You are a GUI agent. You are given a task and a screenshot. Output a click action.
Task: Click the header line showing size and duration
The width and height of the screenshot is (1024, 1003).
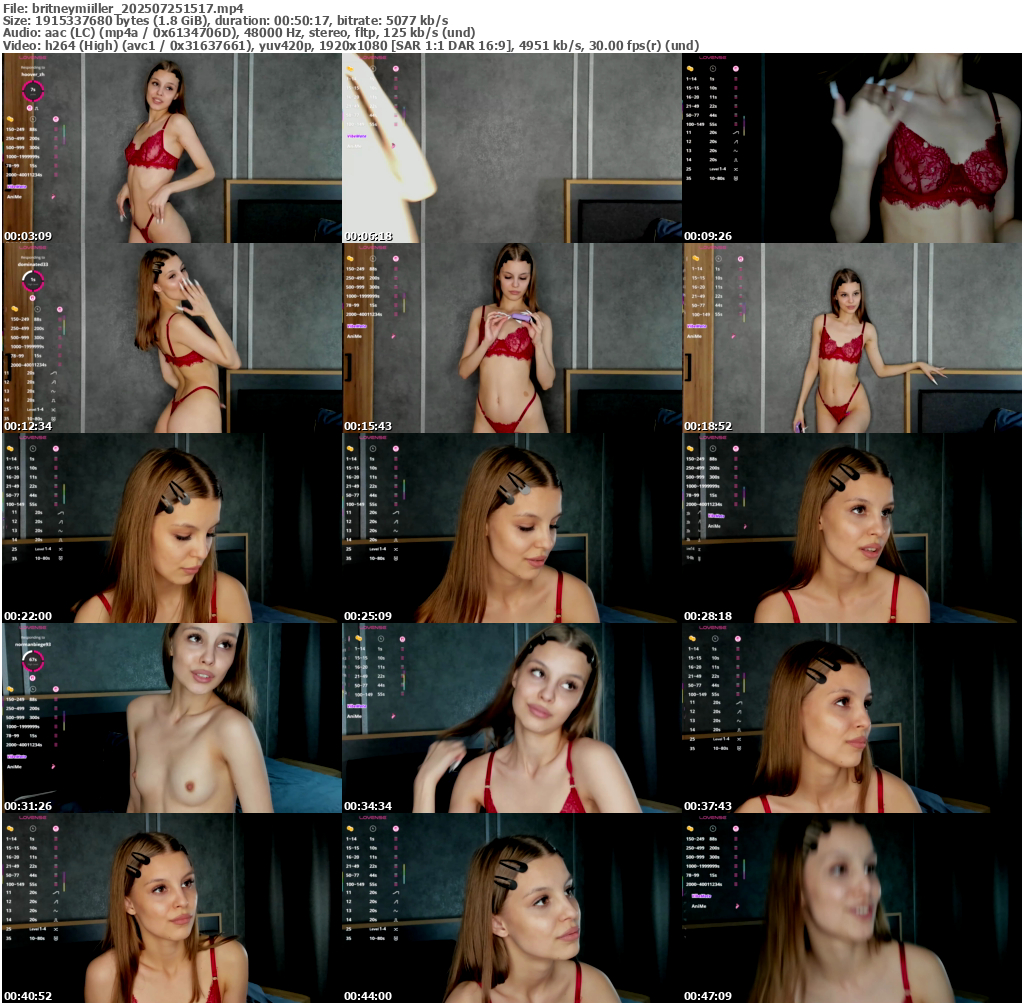click(225, 21)
